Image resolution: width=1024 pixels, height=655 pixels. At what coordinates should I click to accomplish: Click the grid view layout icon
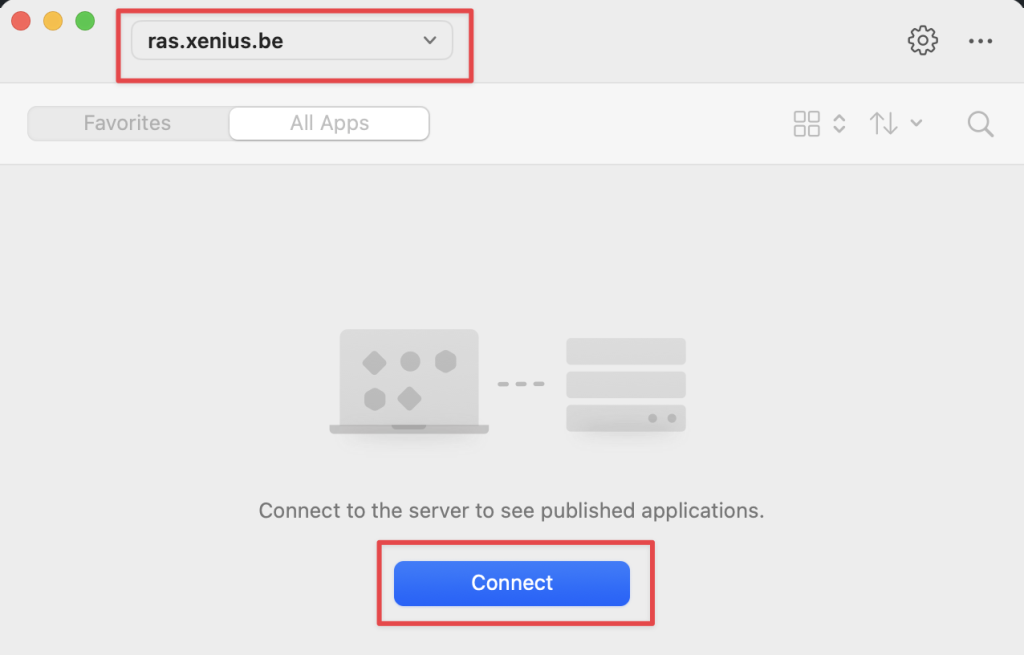pyautogui.click(x=806, y=124)
